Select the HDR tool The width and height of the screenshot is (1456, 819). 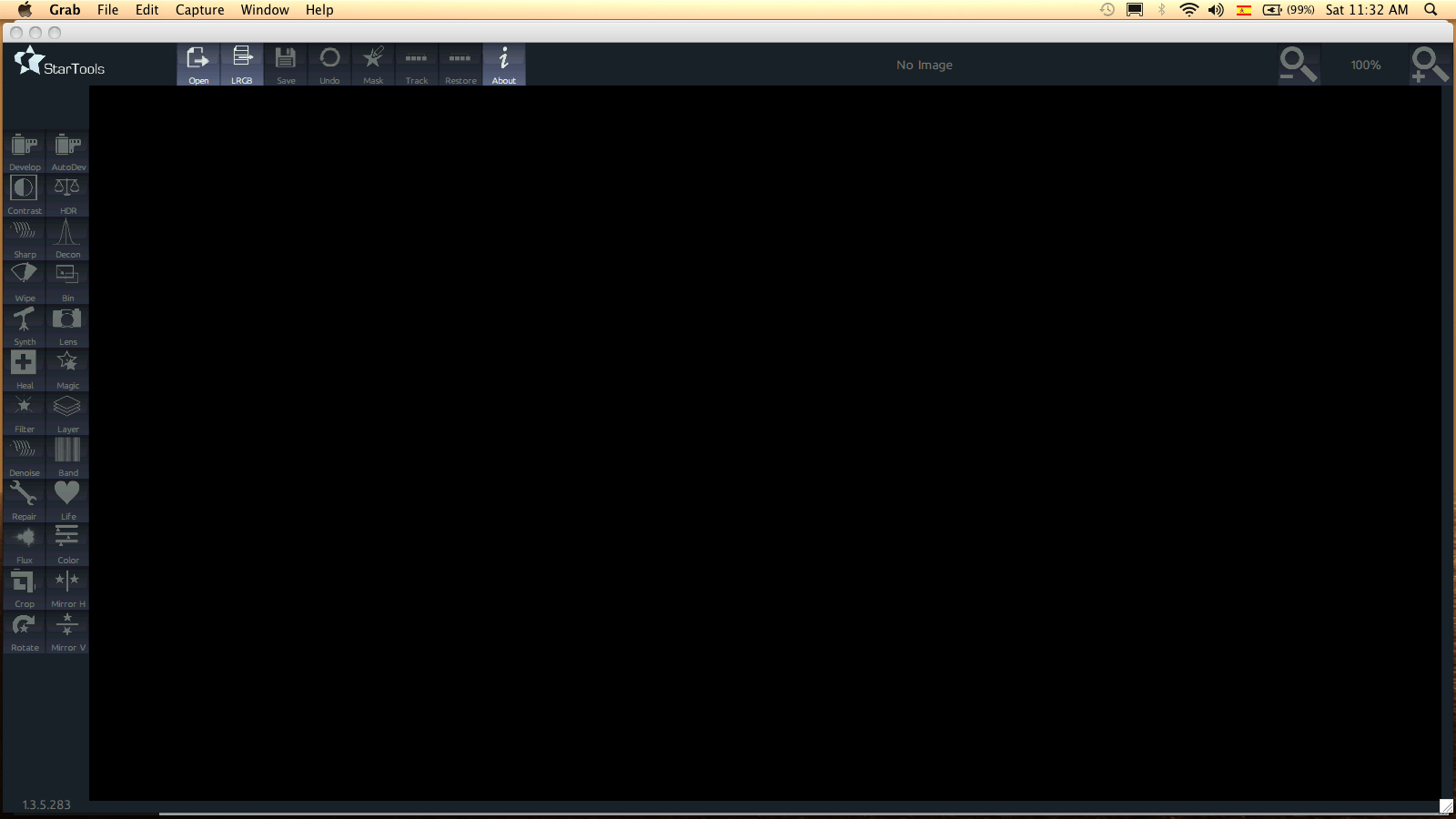tap(68, 195)
